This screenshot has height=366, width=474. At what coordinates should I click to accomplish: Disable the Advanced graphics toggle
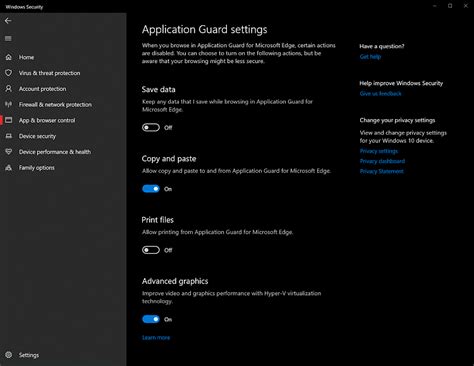point(151,319)
